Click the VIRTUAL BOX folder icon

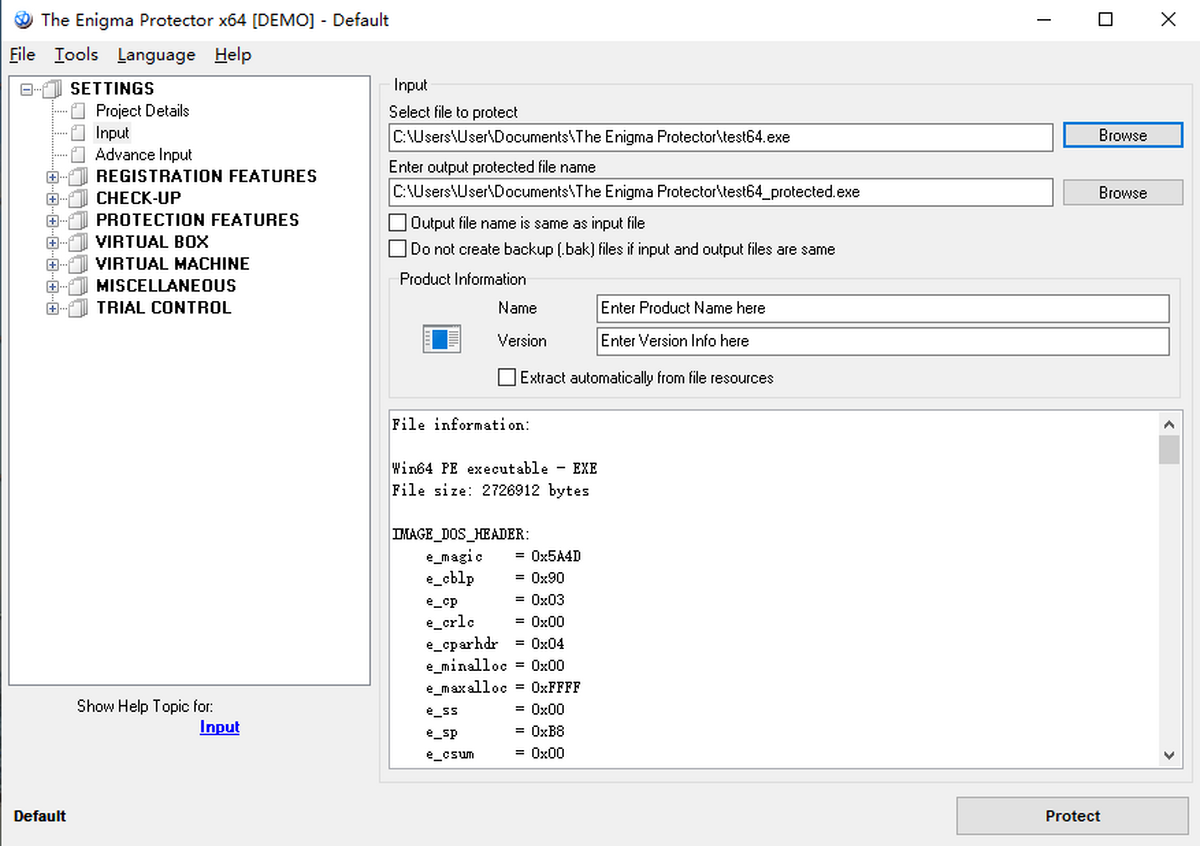pyautogui.click(x=78, y=243)
